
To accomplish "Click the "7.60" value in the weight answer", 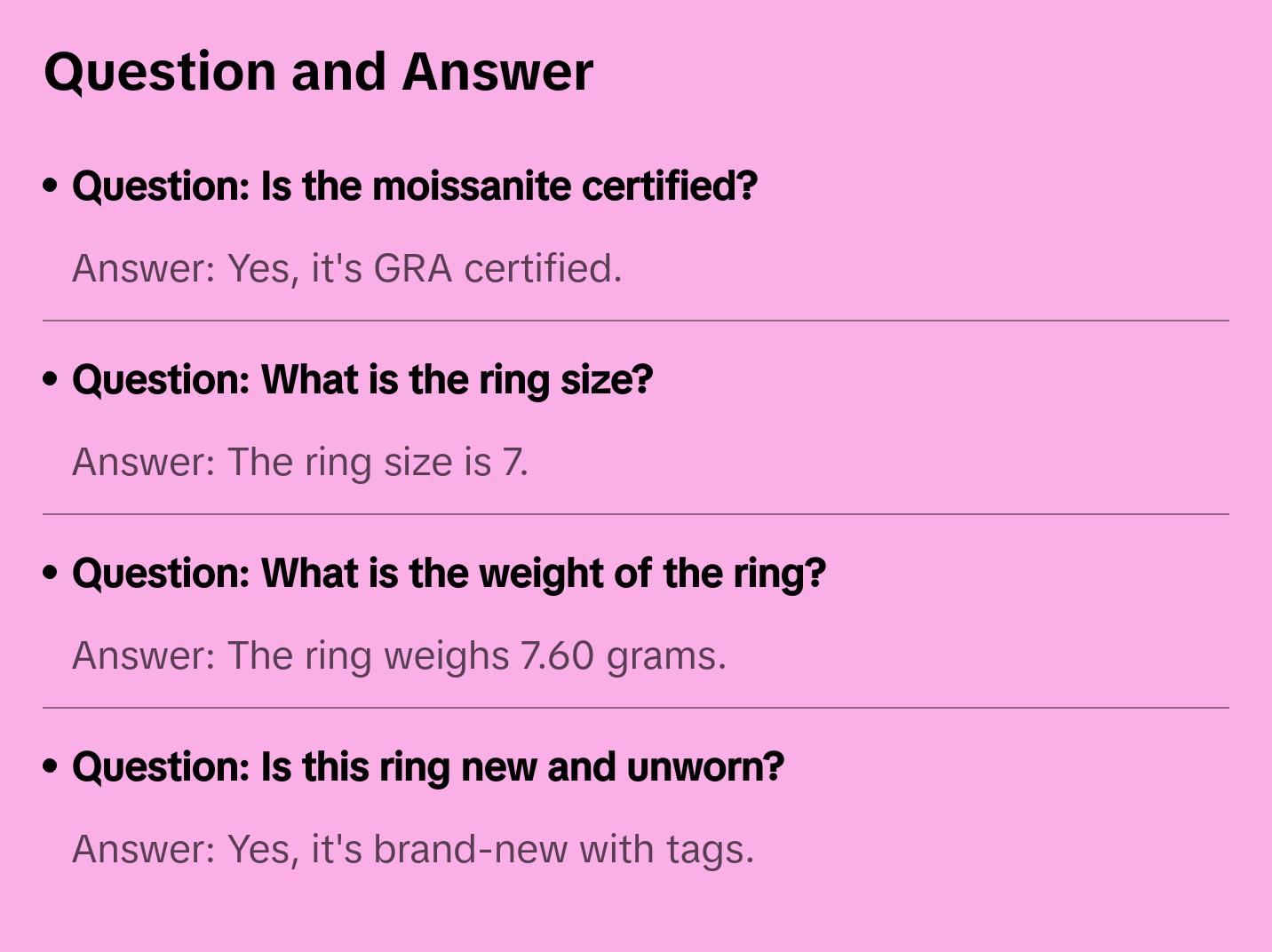I will [557, 655].
